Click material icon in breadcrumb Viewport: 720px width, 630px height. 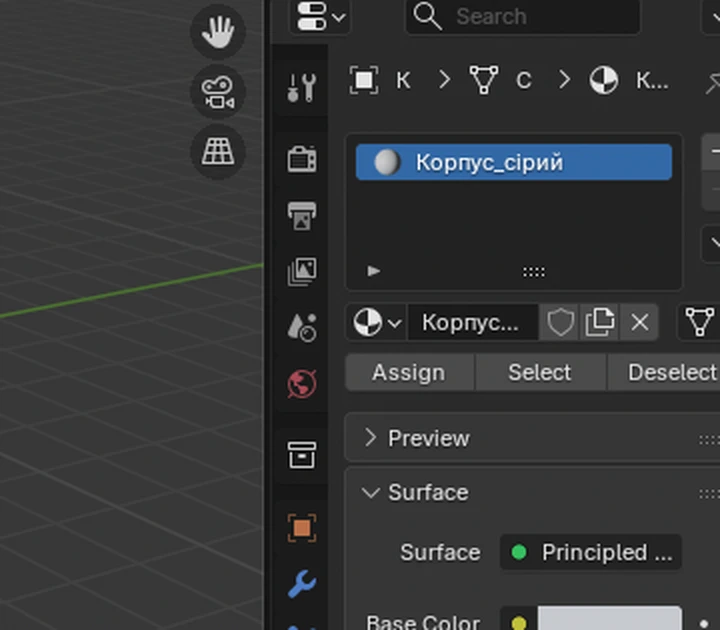pos(604,80)
